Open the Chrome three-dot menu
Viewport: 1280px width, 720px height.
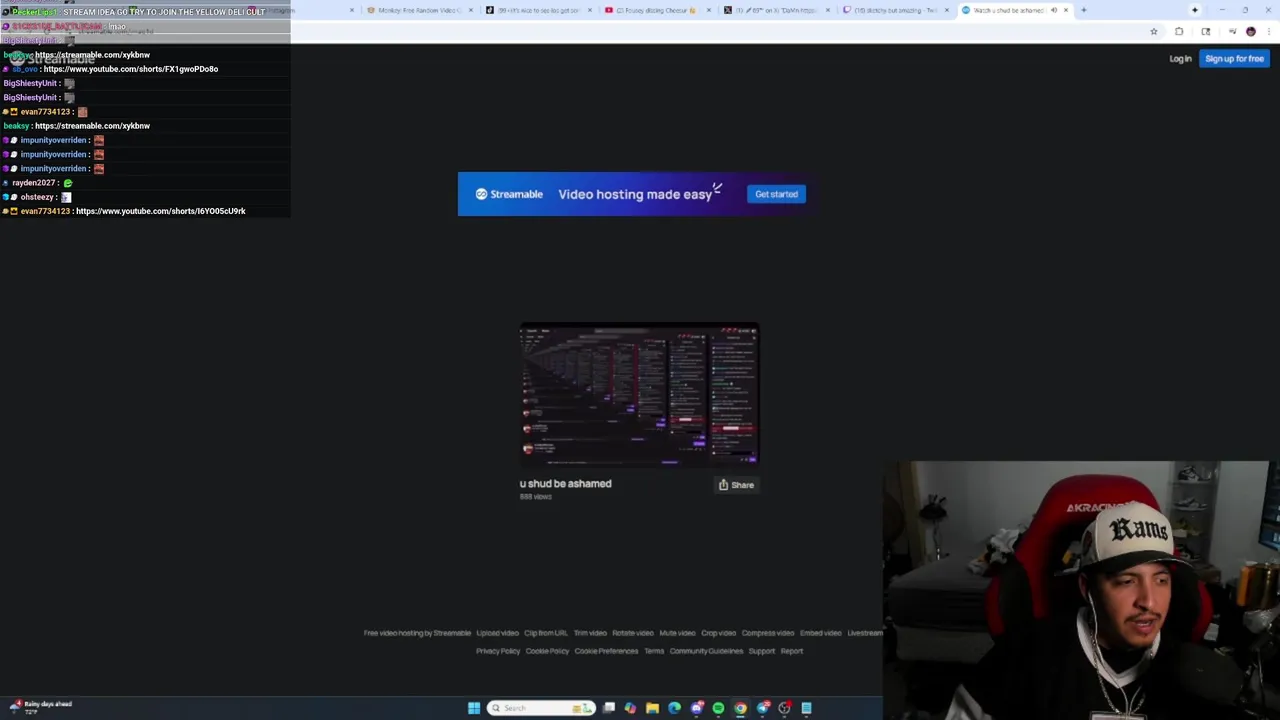[1268, 32]
